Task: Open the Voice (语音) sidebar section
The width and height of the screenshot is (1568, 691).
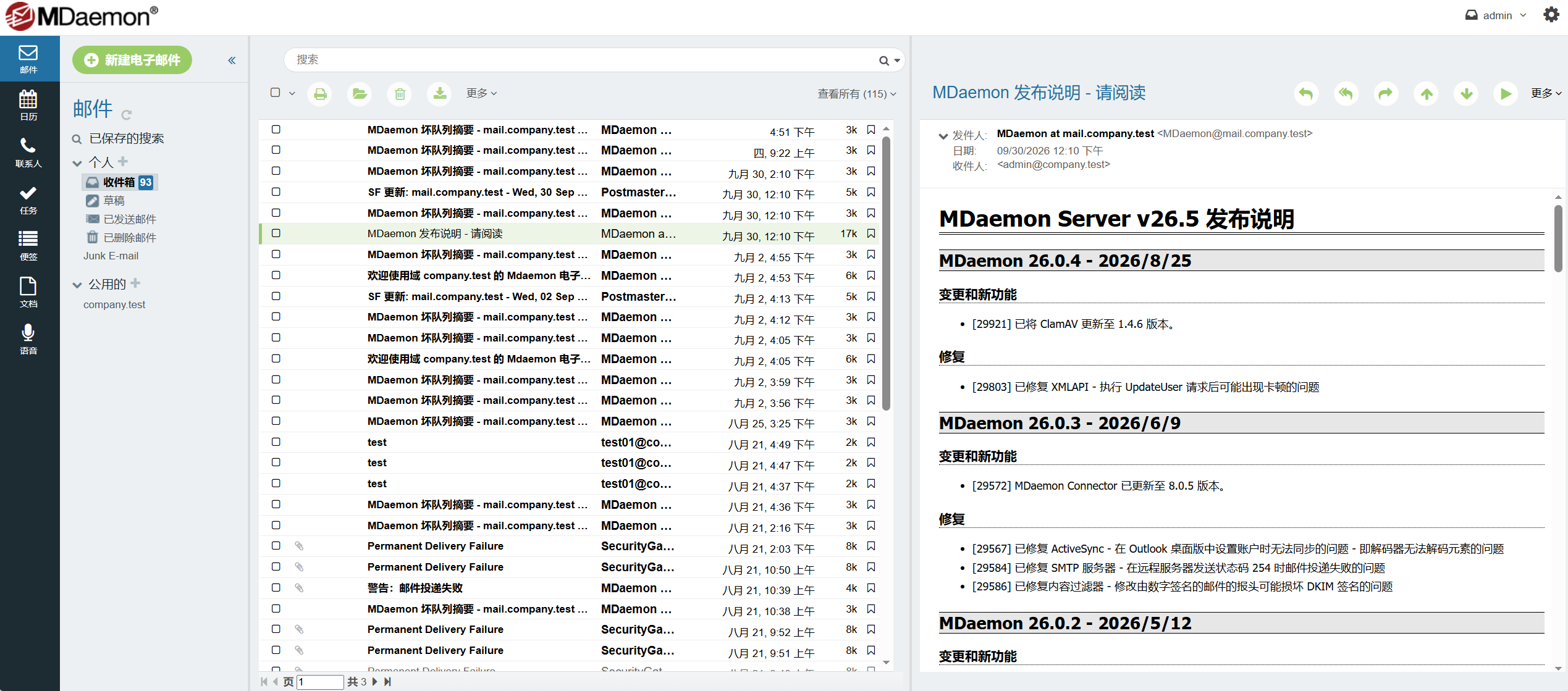Action: (29, 339)
